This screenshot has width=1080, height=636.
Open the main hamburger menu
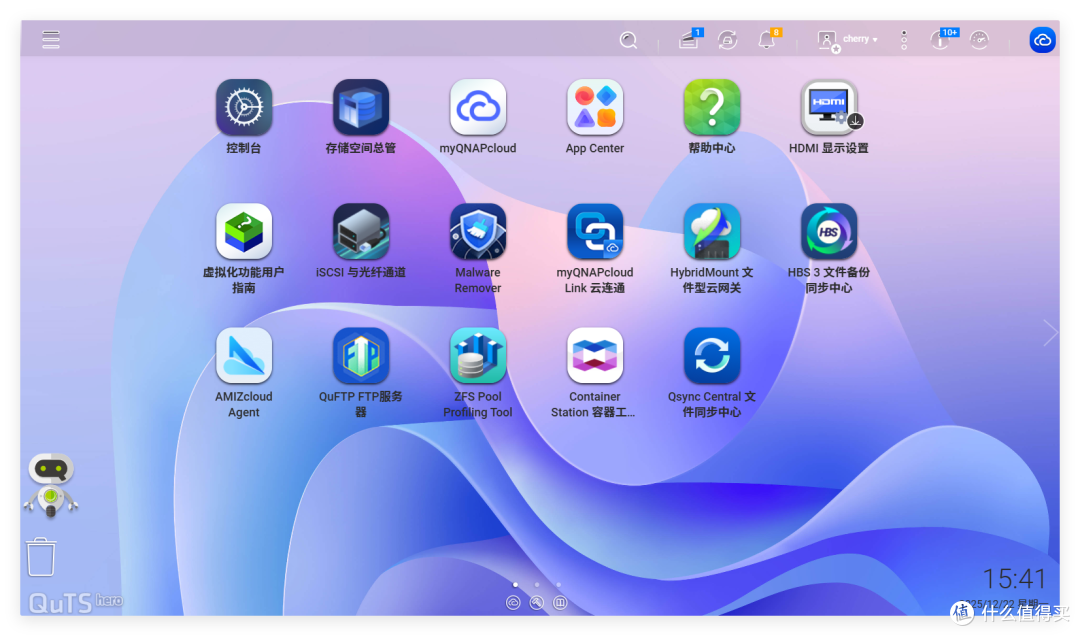[50, 39]
